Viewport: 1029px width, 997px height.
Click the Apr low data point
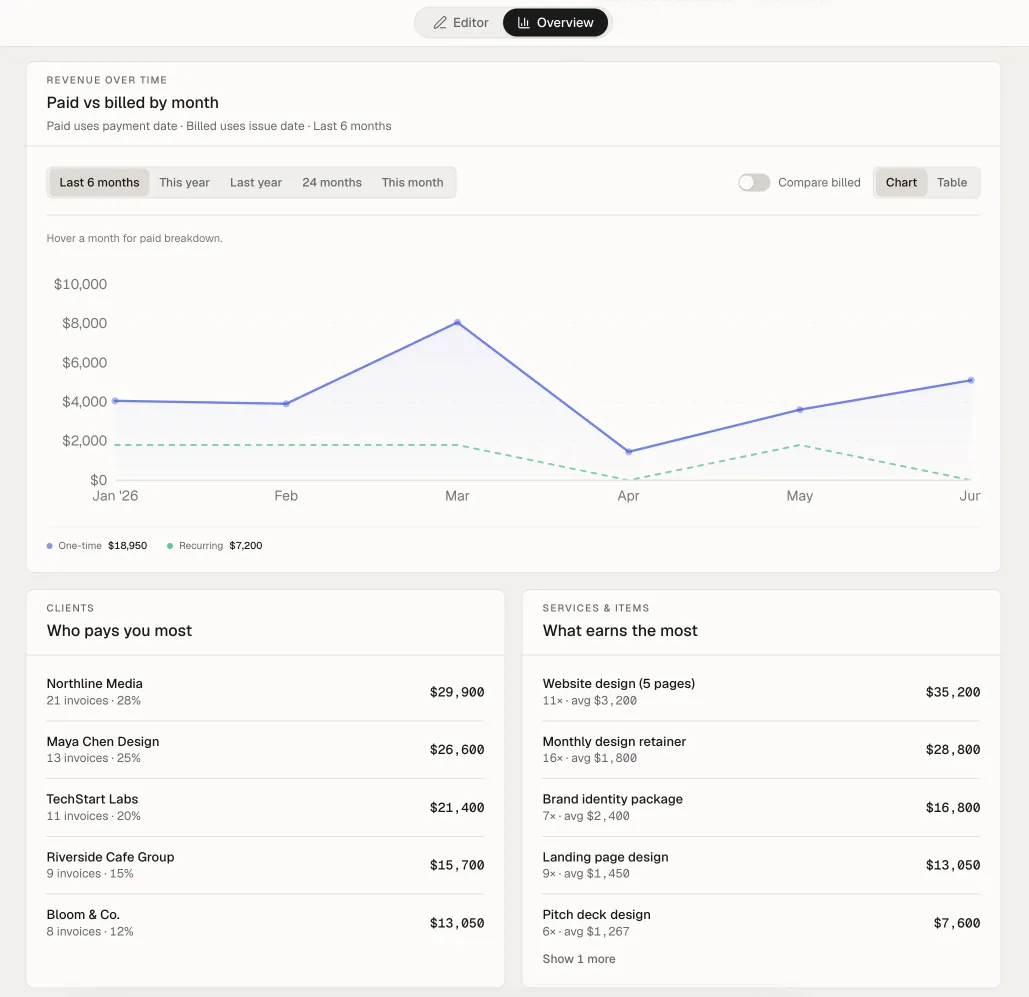(629, 452)
